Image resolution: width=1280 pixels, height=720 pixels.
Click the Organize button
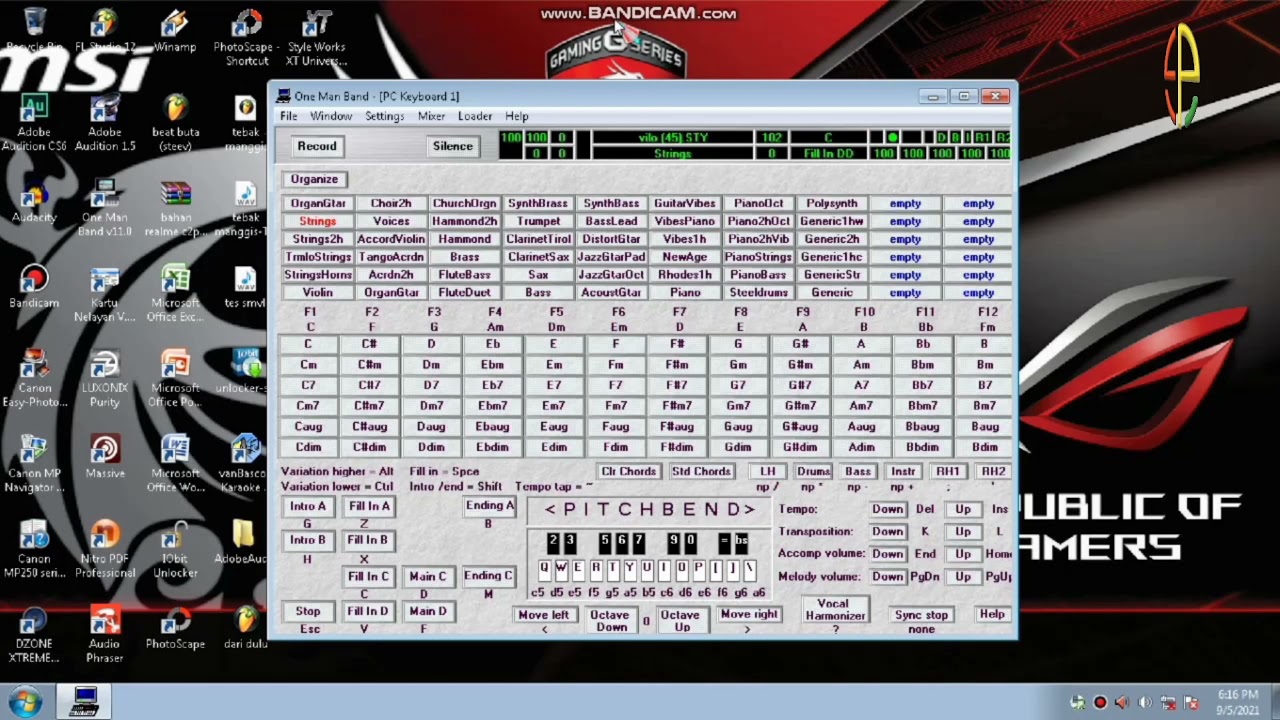coord(314,179)
